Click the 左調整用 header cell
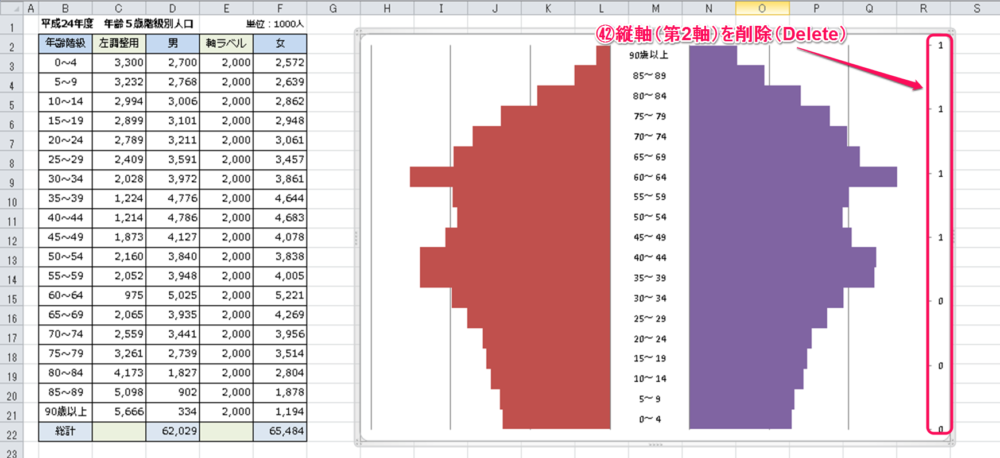This screenshot has width=1000, height=458. click(x=119, y=43)
